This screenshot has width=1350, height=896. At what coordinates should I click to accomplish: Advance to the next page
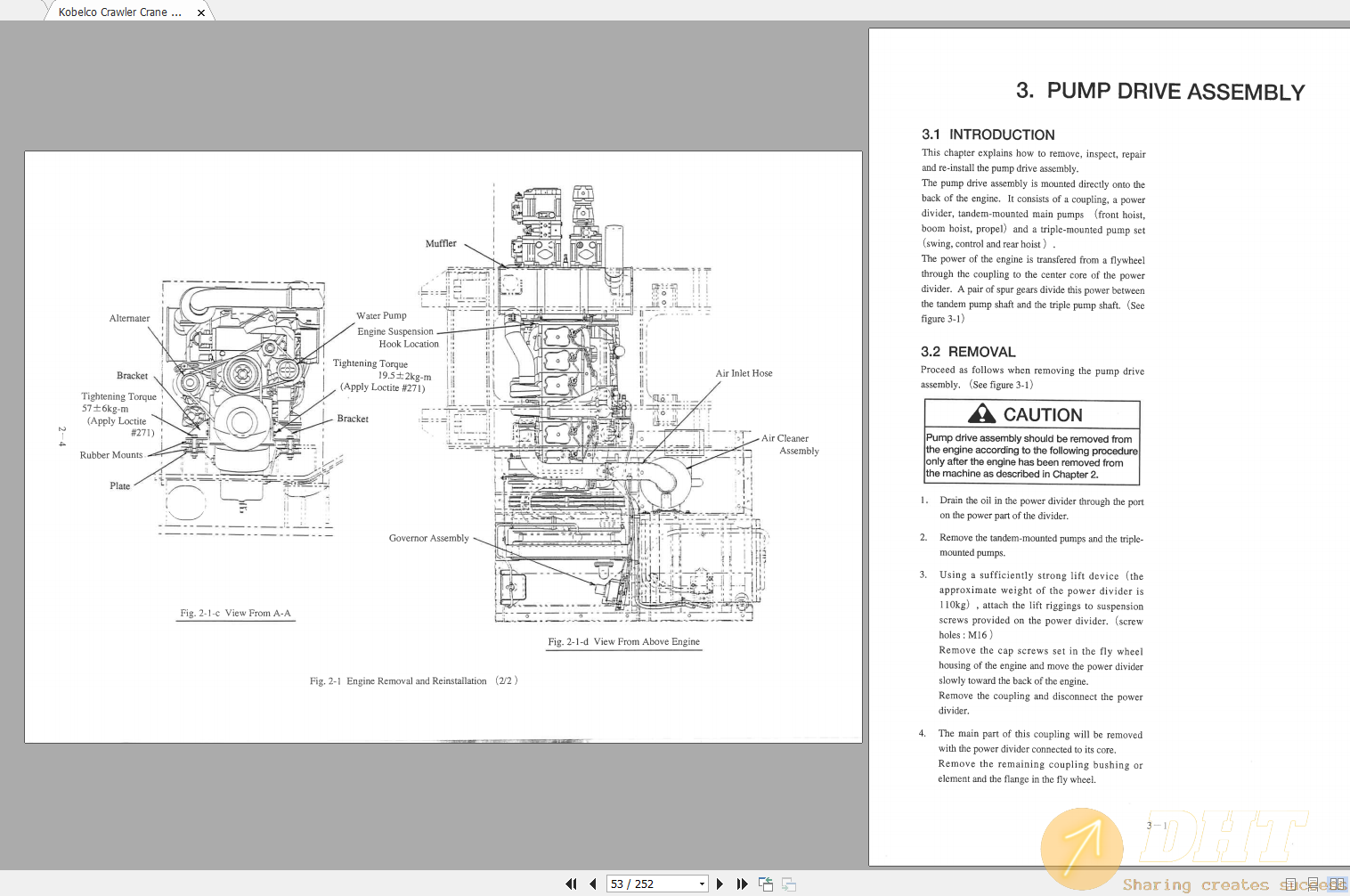point(720,884)
